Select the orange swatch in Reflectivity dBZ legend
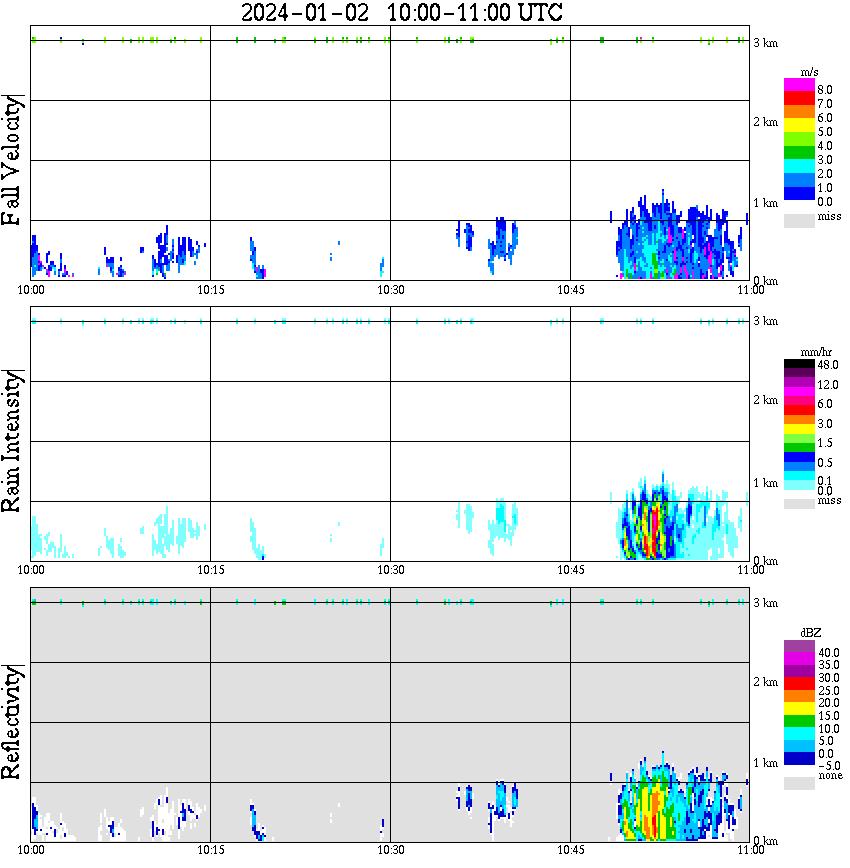This screenshot has height=868, width=850. [x=799, y=696]
